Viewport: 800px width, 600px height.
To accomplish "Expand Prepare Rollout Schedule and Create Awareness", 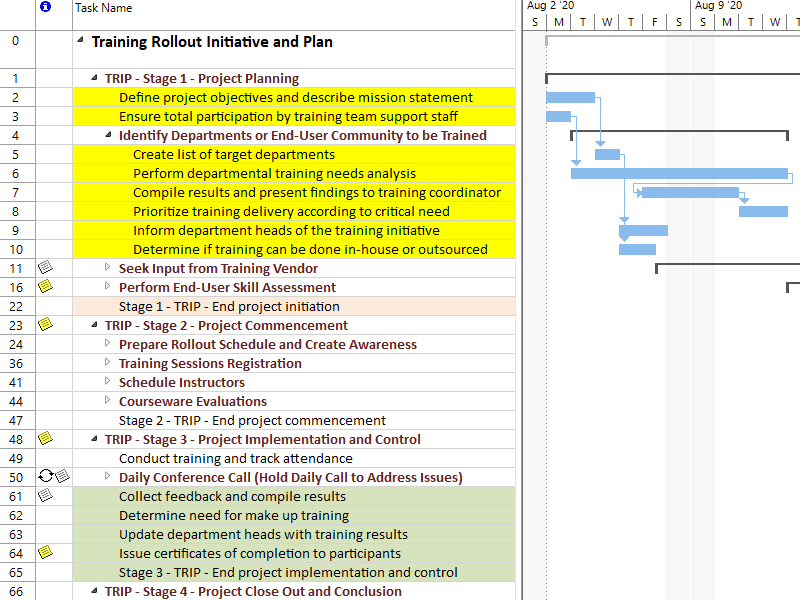I will point(107,344).
